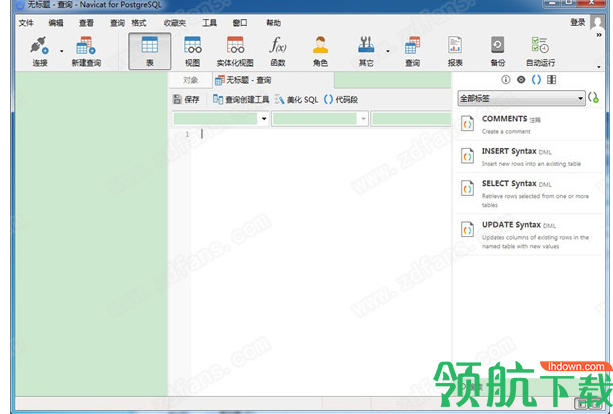Click the DDL preview eye icon
This screenshot has width=613, height=414.
pyautogui.click(x=521, y=80)
